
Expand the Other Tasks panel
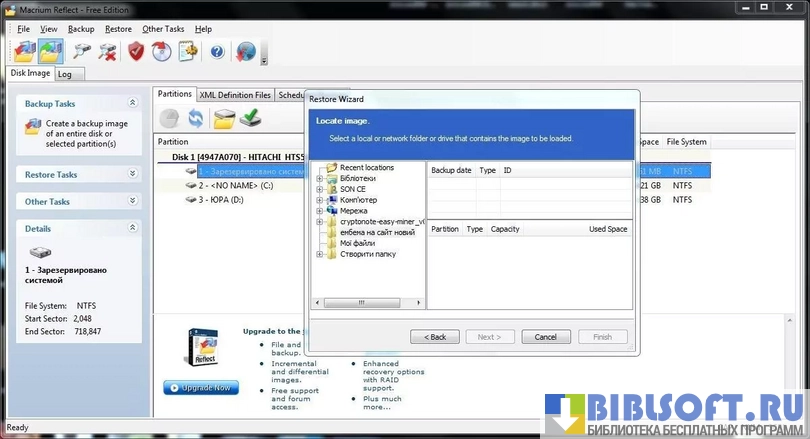click(132, 201)
